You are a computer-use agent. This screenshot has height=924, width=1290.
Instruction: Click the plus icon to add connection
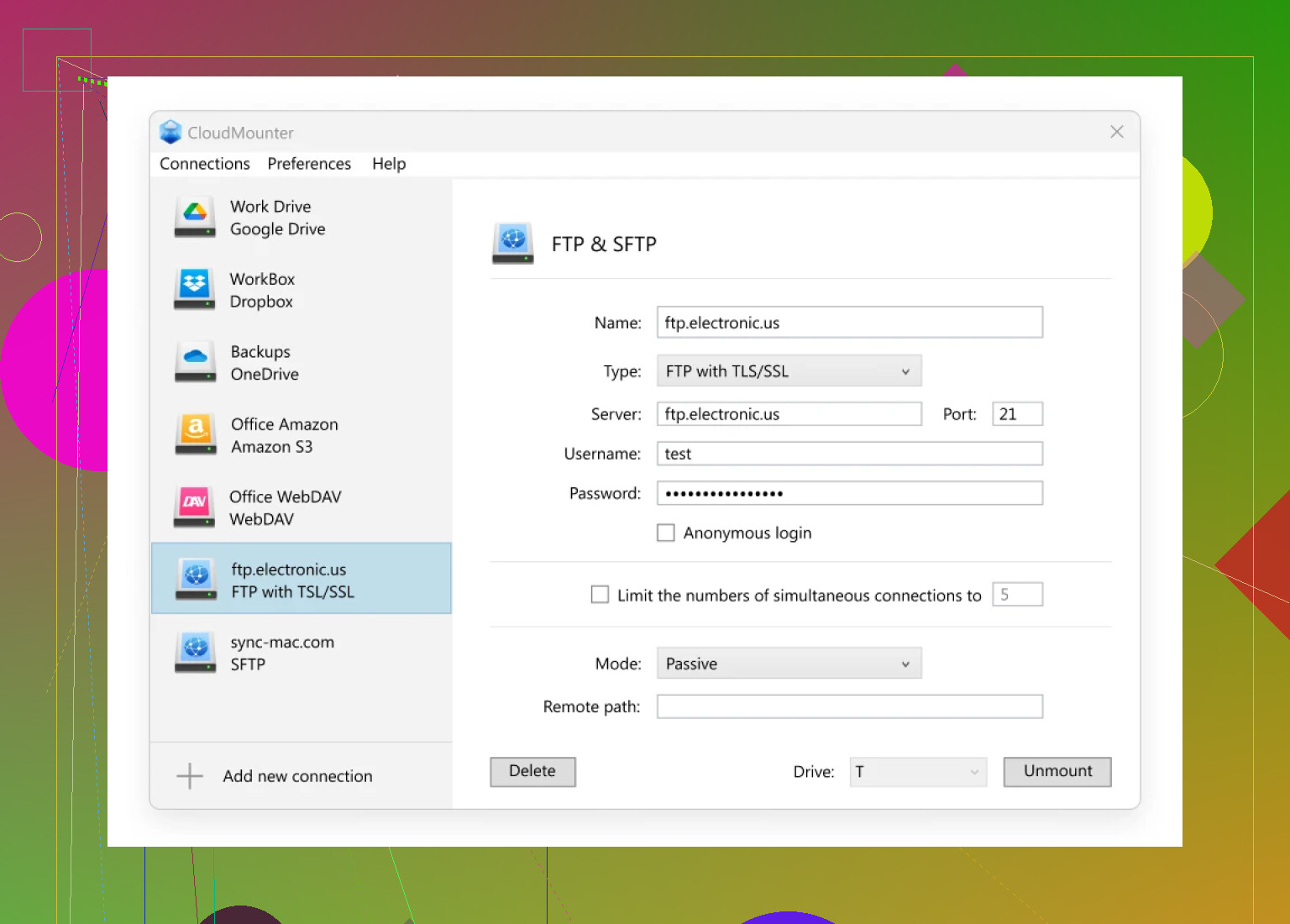[x=190, y=776]
